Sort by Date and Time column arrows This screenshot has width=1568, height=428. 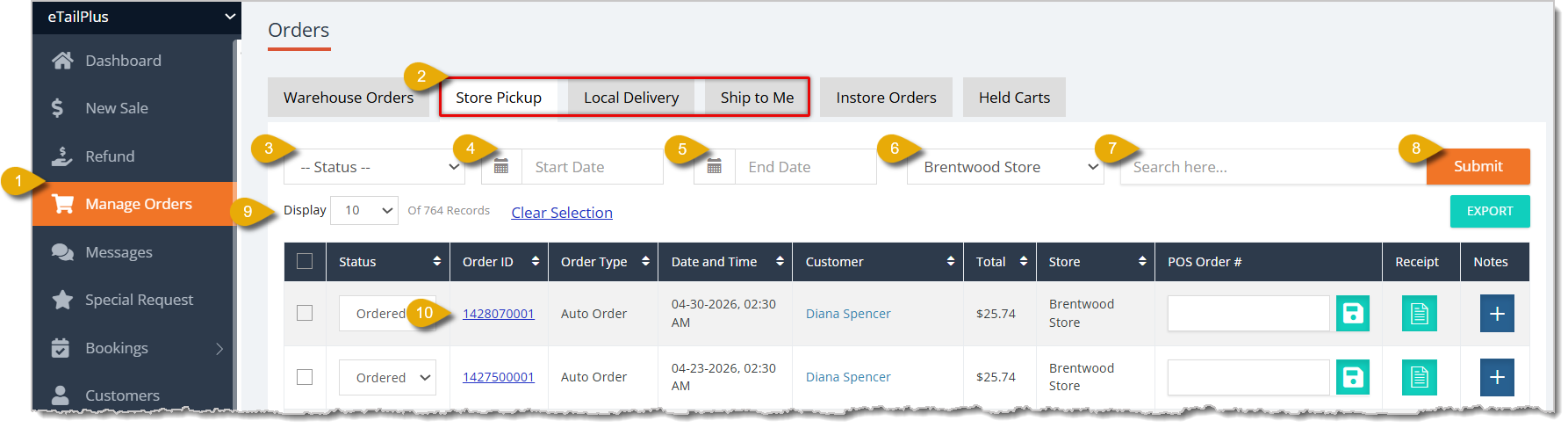point(780,262)
